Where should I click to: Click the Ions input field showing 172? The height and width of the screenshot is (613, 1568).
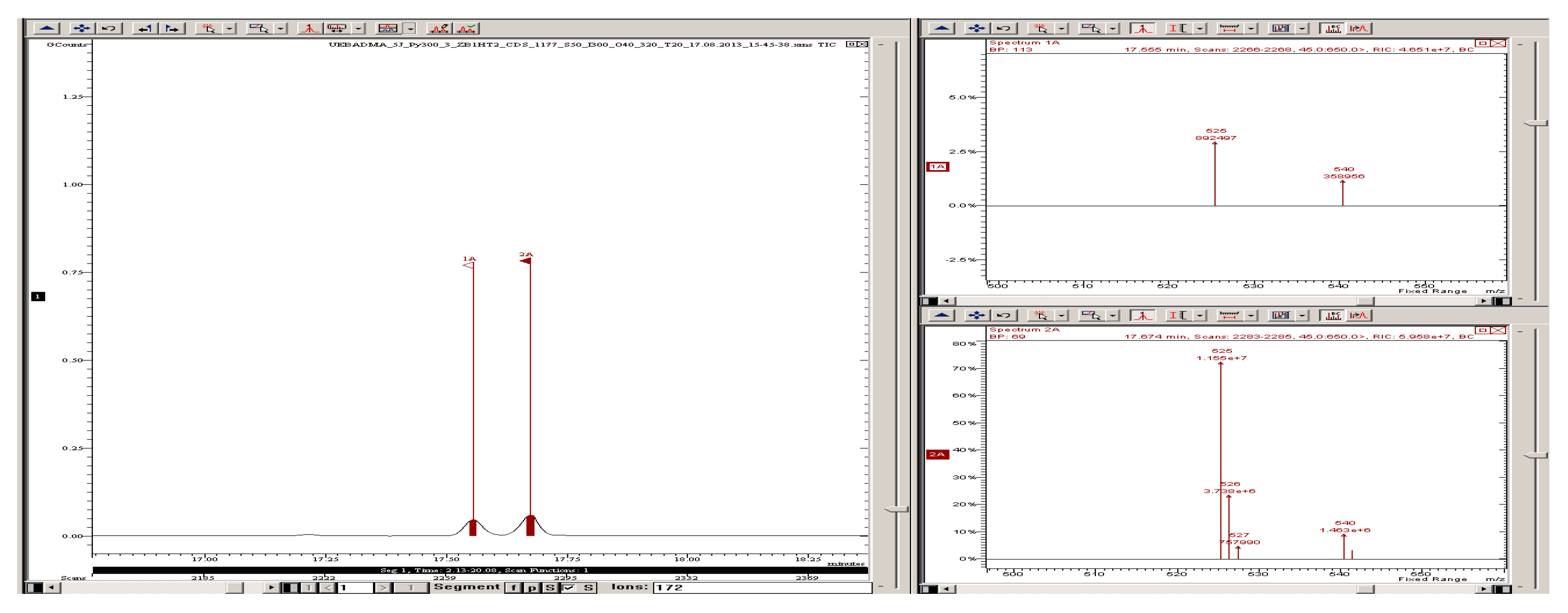761,588
